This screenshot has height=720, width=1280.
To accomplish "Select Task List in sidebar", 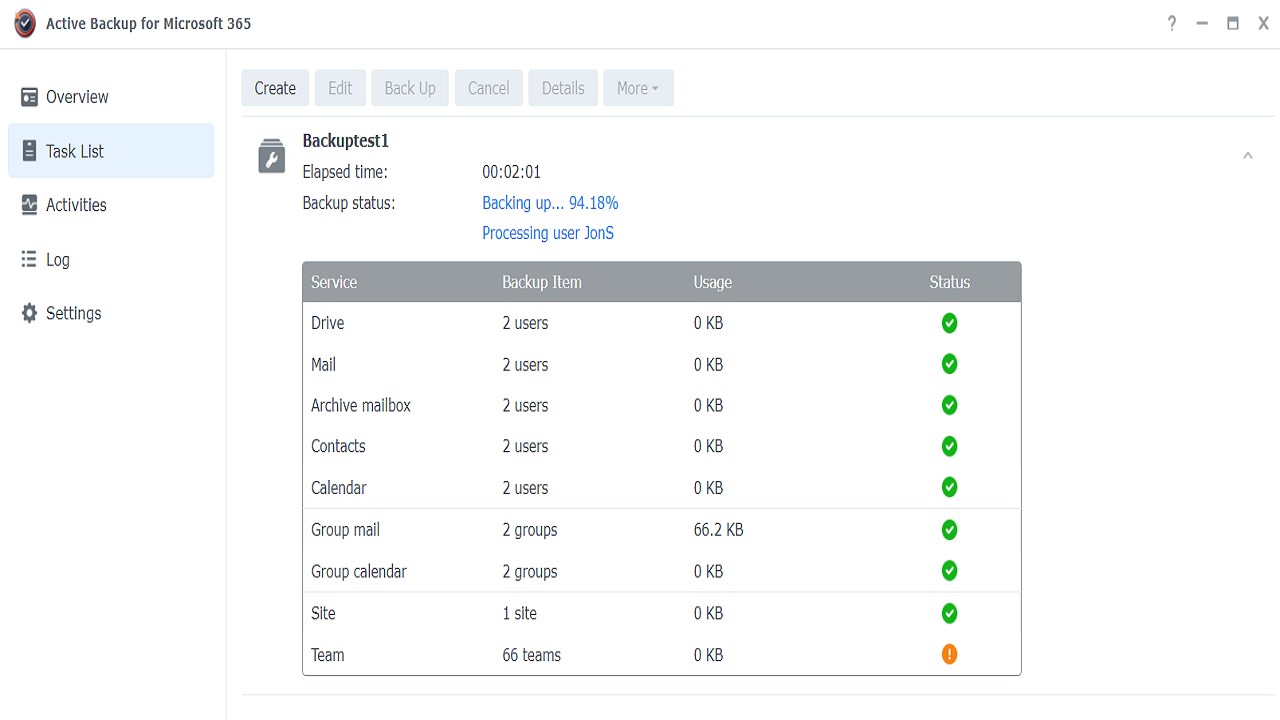I will [x=111, y=151].
